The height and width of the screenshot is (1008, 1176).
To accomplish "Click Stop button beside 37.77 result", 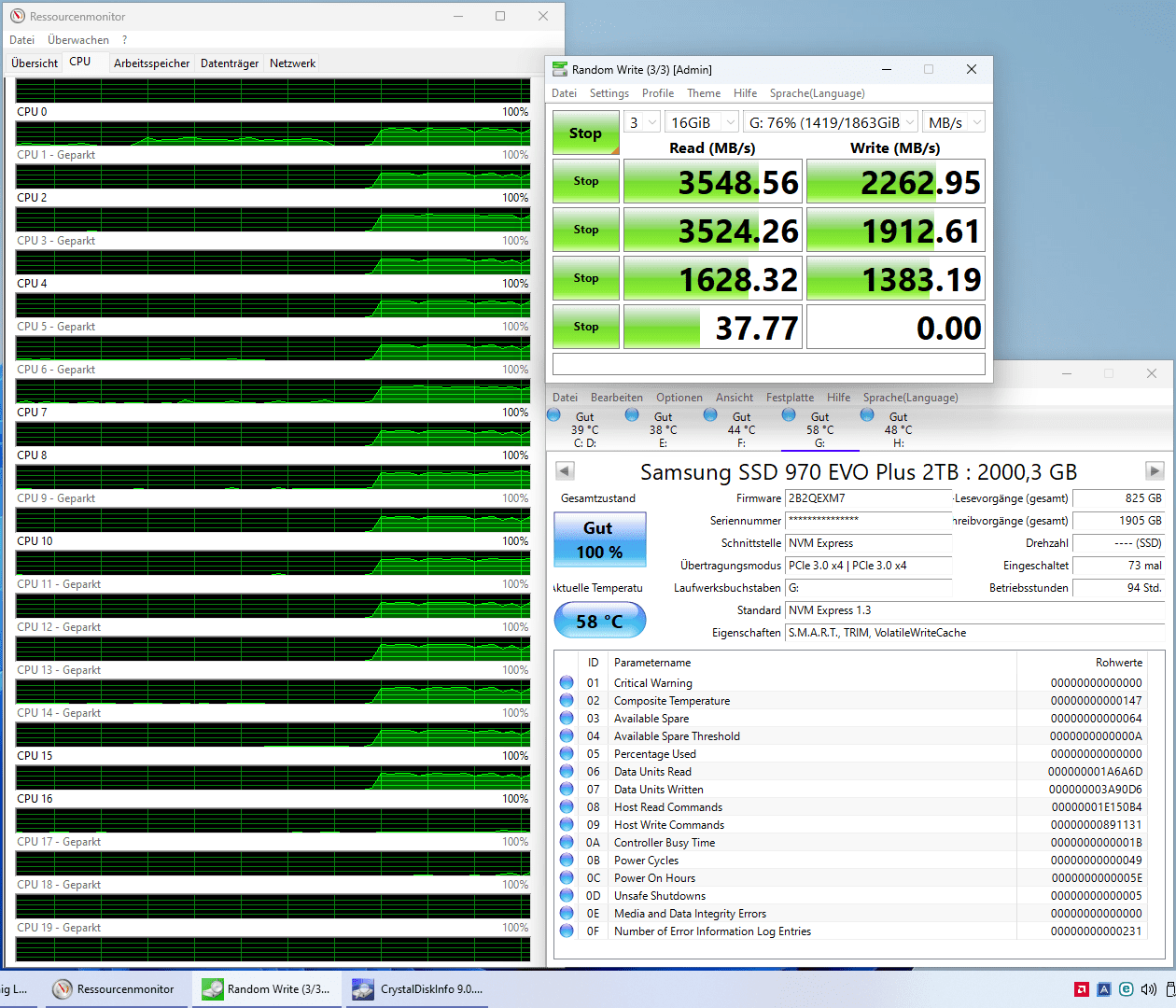I will (x=586, y=327).
